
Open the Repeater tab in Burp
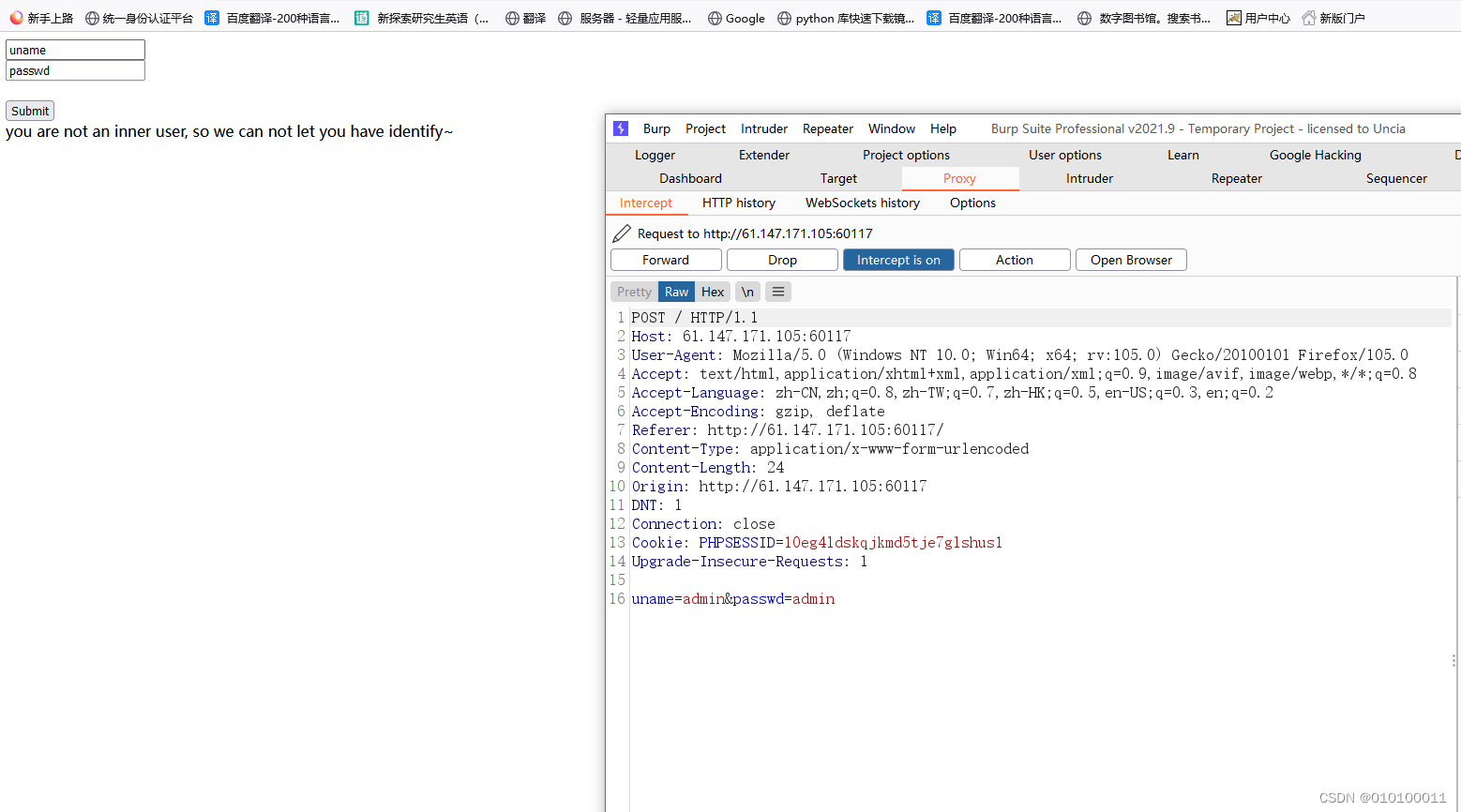coord(1236,178)
